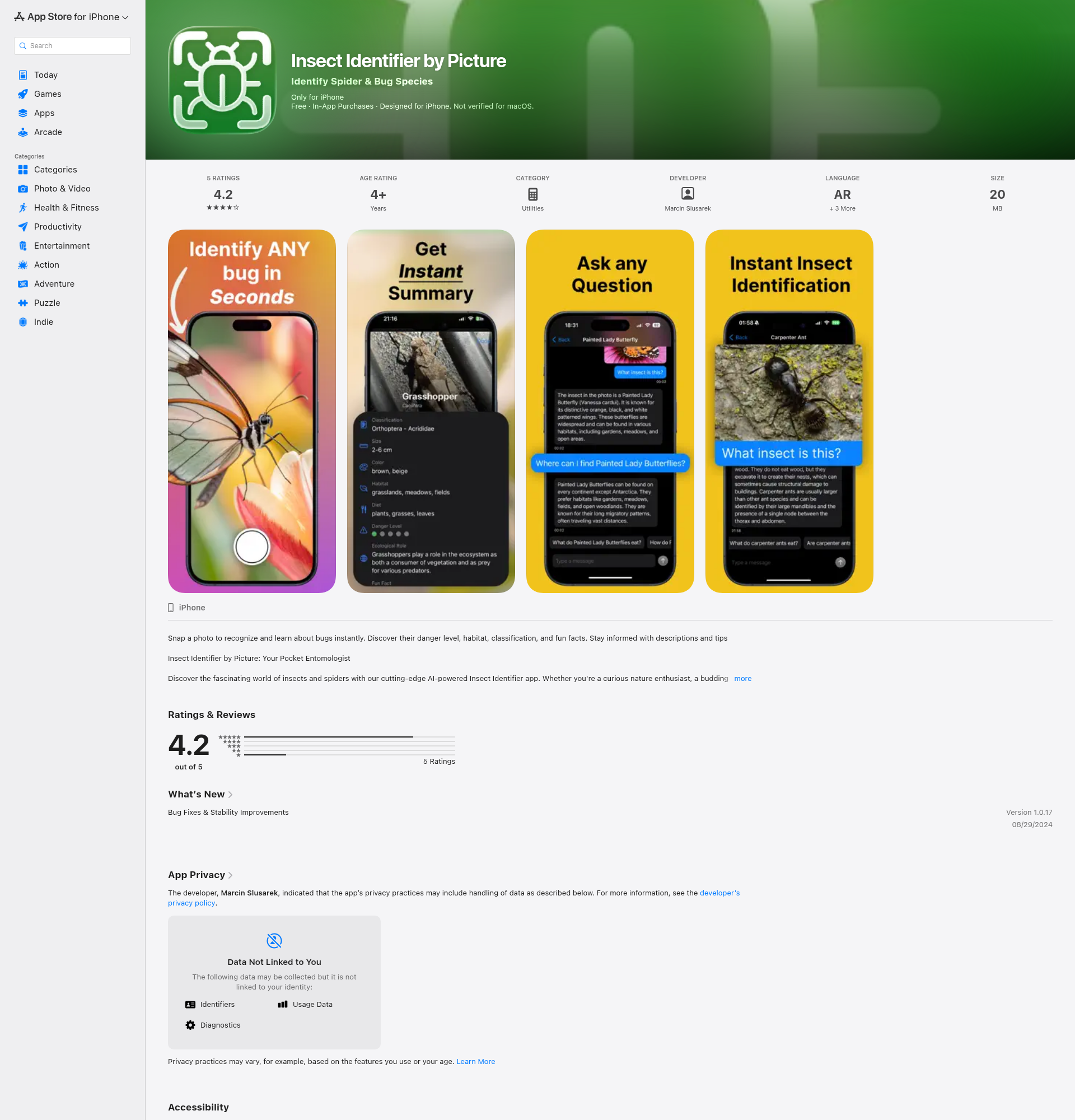Click the 5 Ratings count text
Viewport: 1075px width, 1120px height.
point(439,761)
